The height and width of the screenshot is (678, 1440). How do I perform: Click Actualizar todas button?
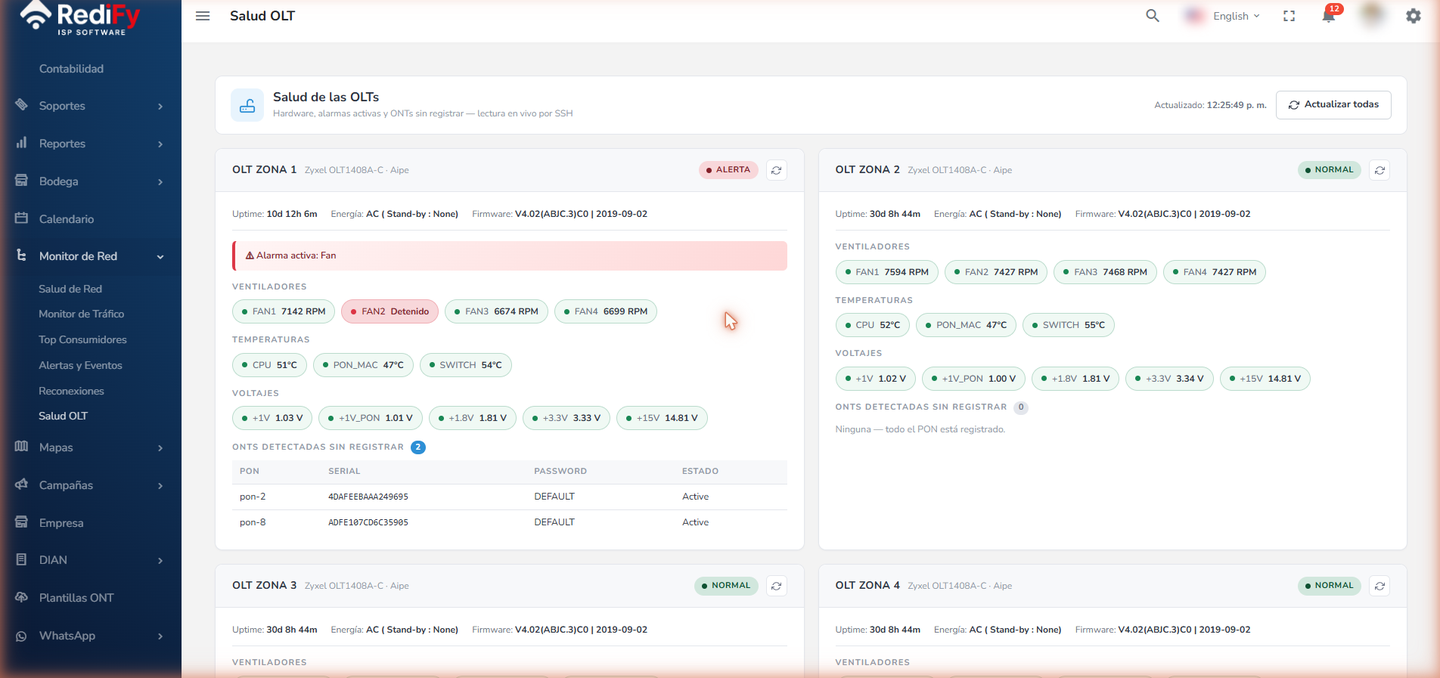coord(1333,105)
